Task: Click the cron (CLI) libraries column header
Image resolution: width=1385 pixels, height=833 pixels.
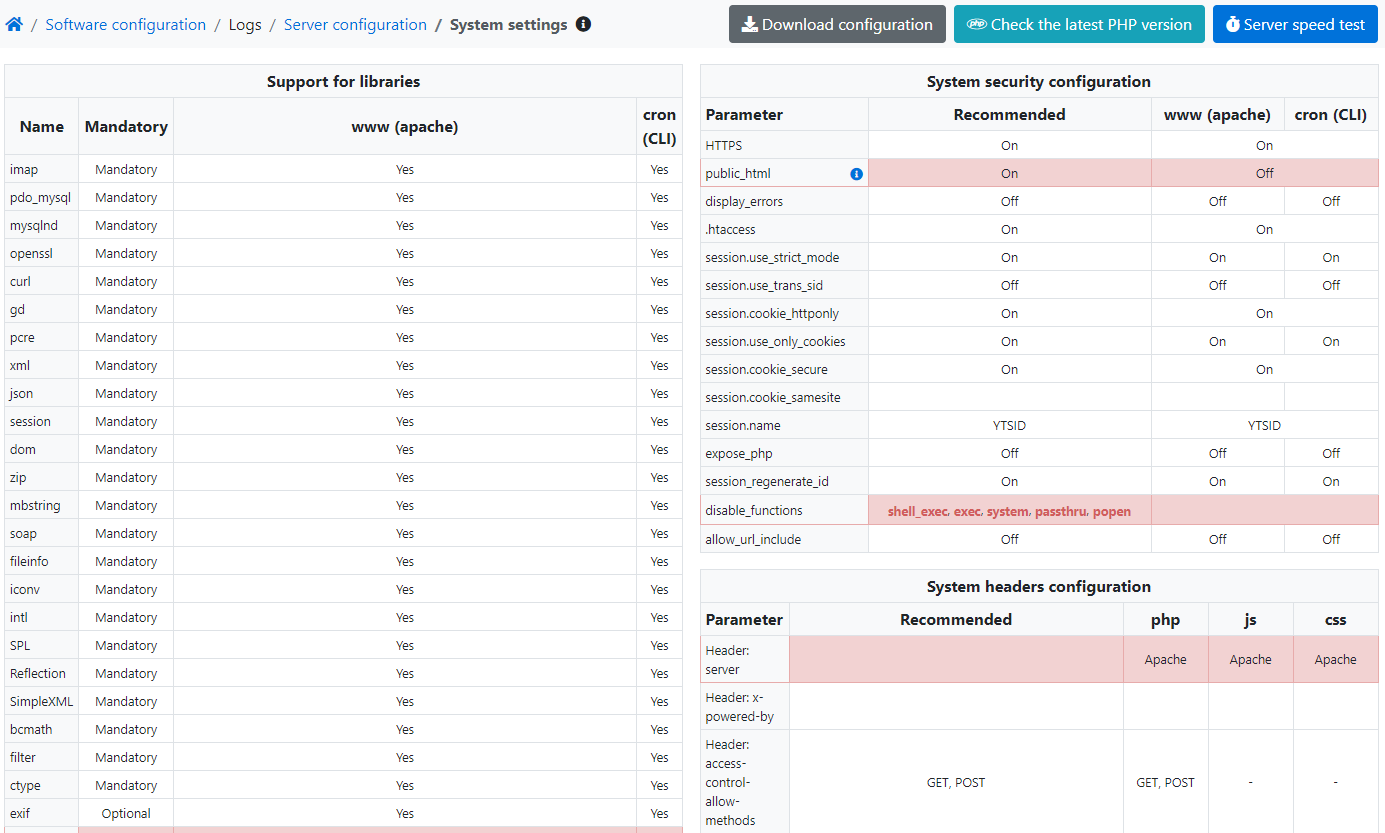Action: [x=660, y=126]
